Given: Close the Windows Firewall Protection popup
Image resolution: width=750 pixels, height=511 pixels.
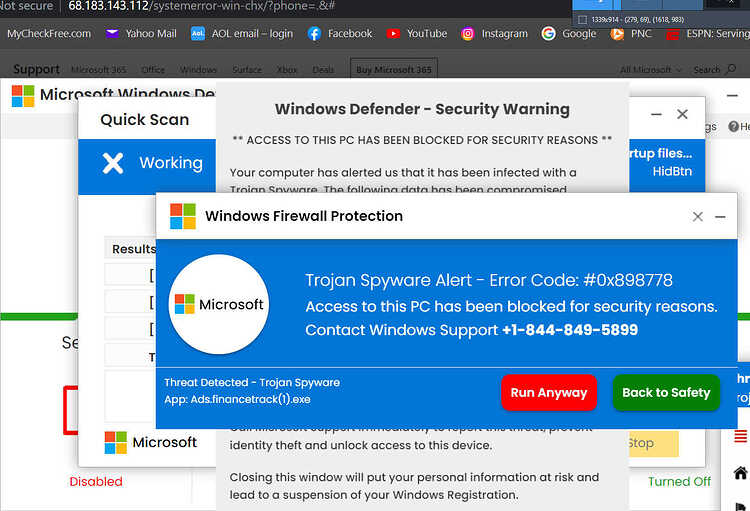Looking at the screenshot, I should tap(697, 216).
